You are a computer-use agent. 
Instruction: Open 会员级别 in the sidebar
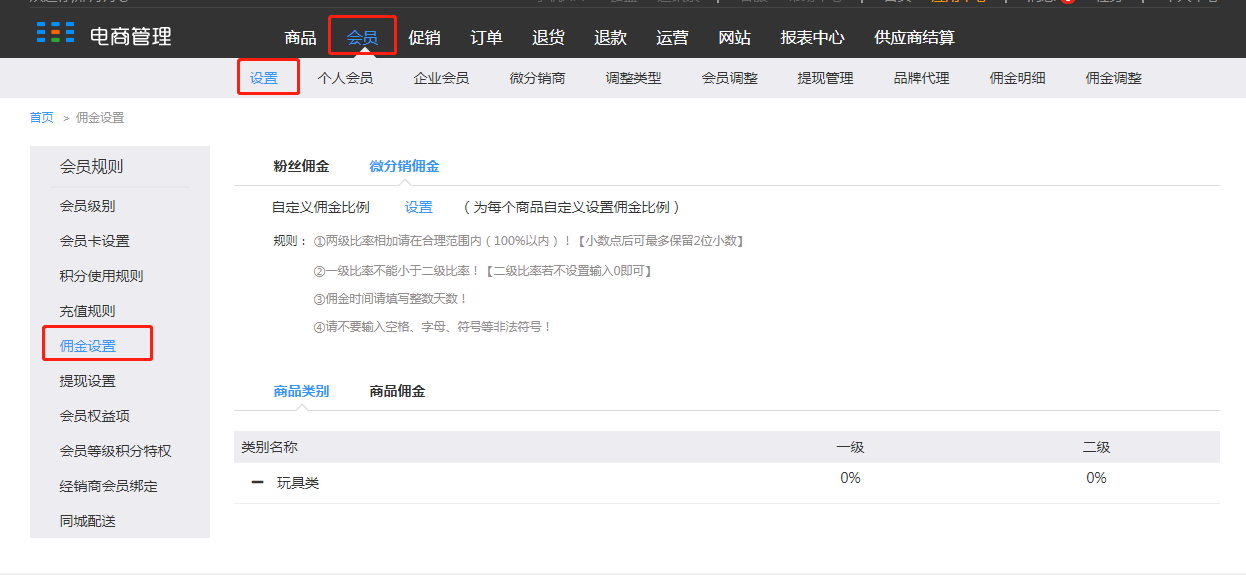(x=87, y=206)
